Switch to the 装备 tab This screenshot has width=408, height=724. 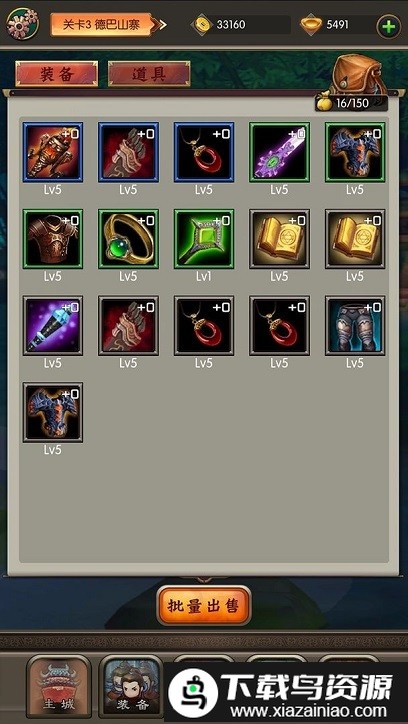[x=56, y=74]
